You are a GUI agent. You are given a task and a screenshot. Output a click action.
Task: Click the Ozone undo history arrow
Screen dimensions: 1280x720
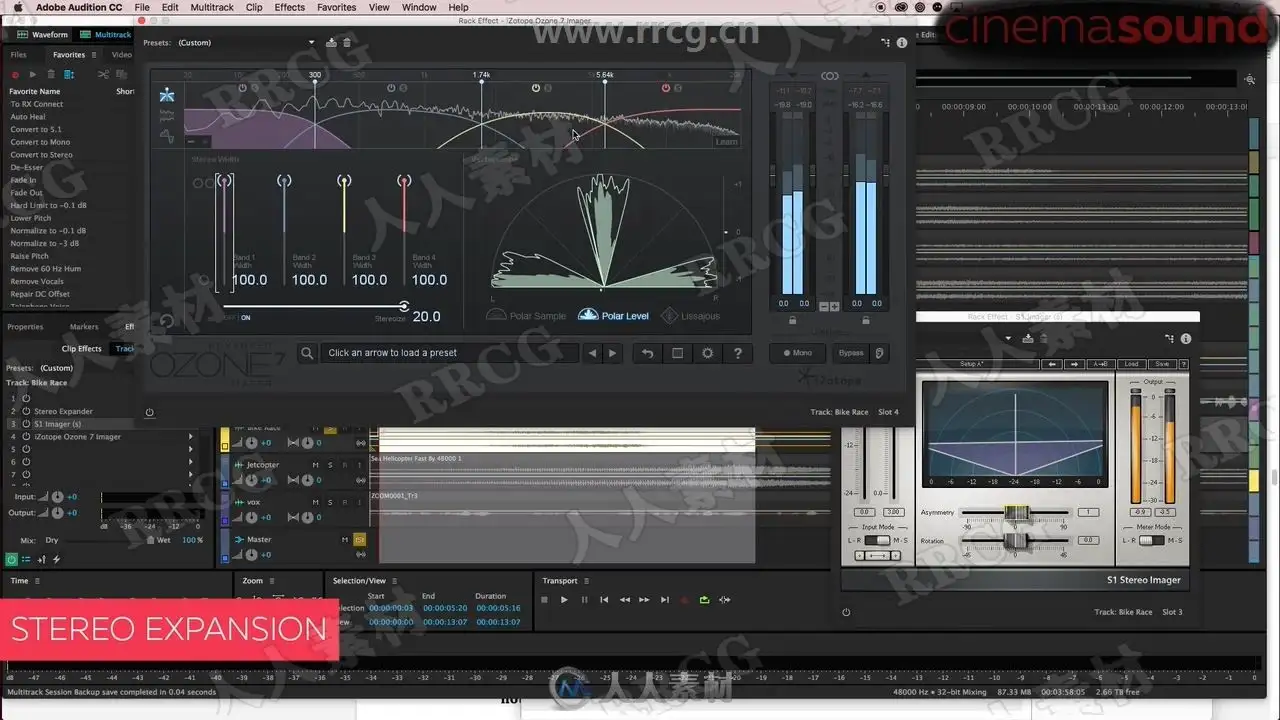point(647,353)
